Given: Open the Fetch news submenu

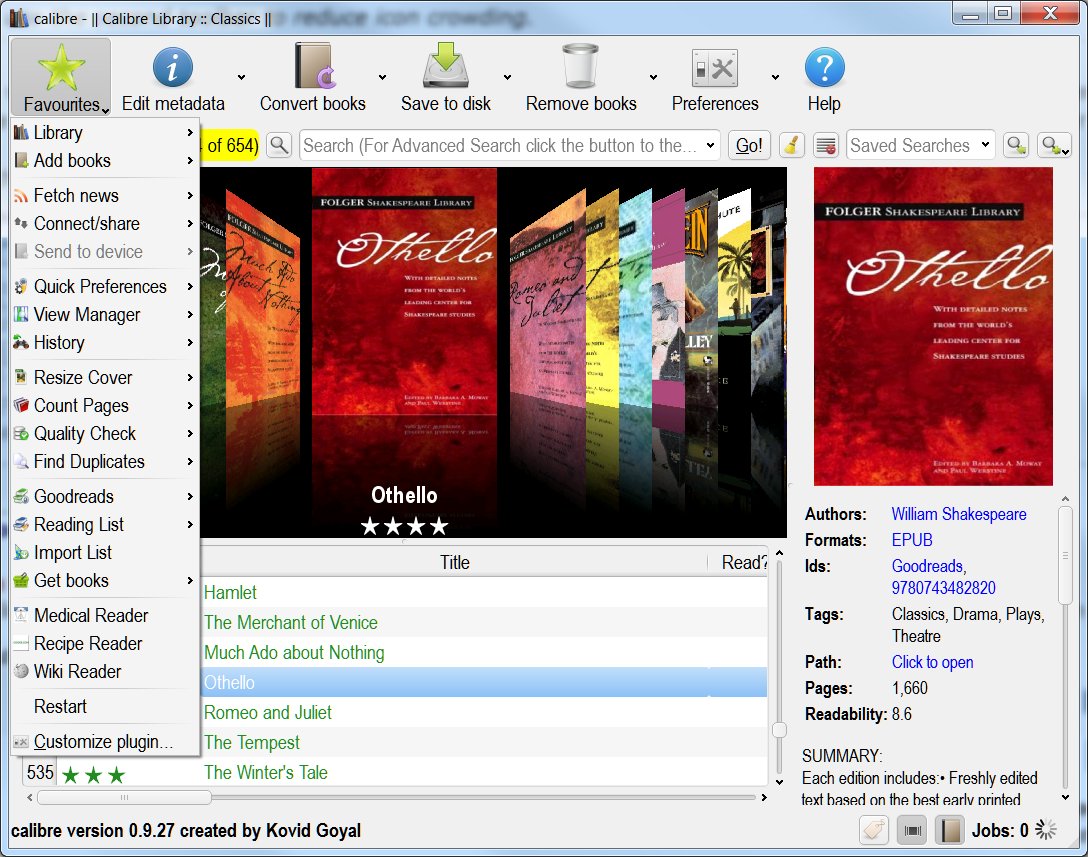Looking at the screenshot, I should (105, 196).
